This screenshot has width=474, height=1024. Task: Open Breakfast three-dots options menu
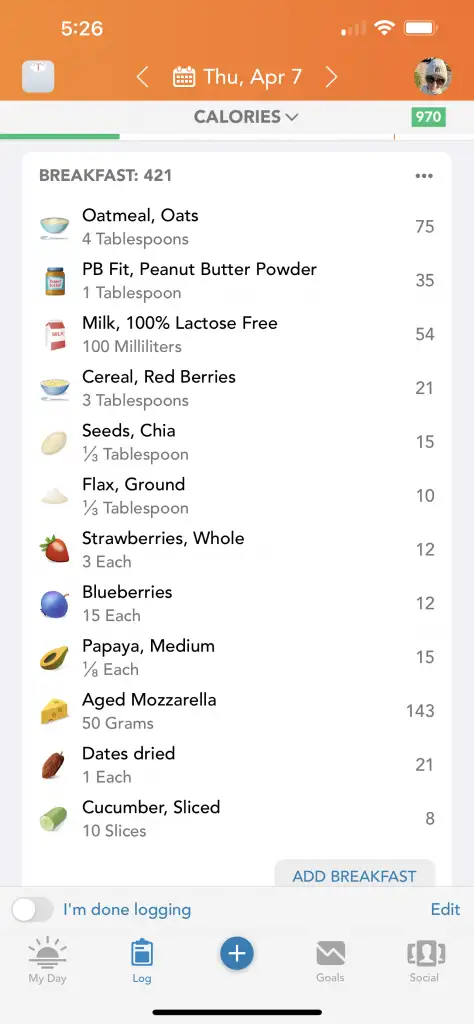point(424,176)
